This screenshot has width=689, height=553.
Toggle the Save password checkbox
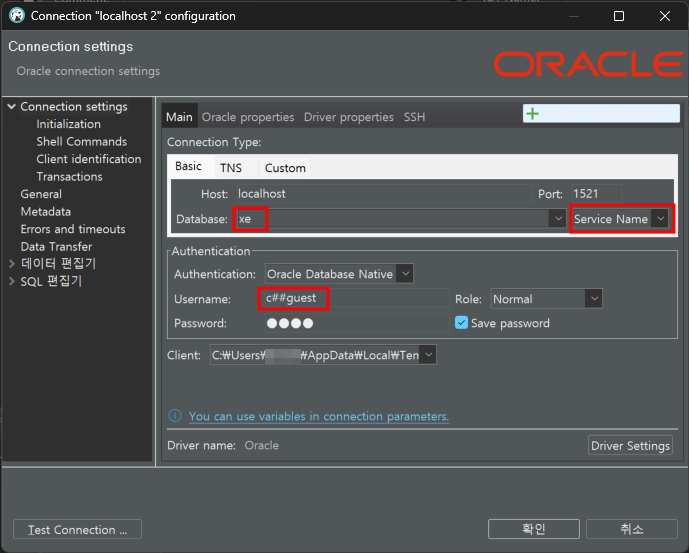(461, 323)
